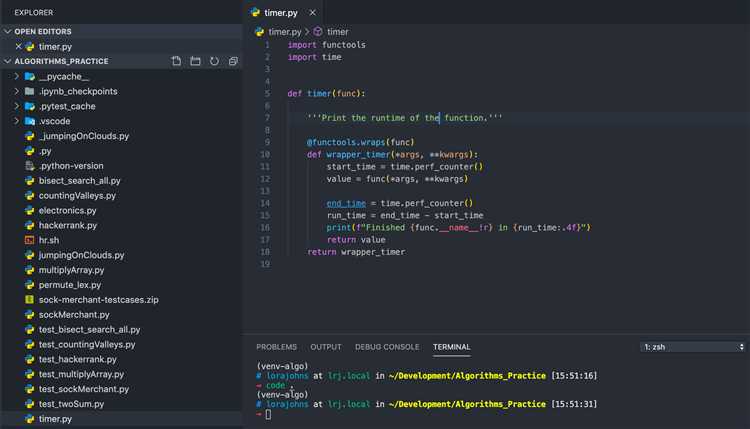Click the folder icon of __pycache__
Image resolution: width=750 pixels, height=429 pixels.
pos(30,77)
